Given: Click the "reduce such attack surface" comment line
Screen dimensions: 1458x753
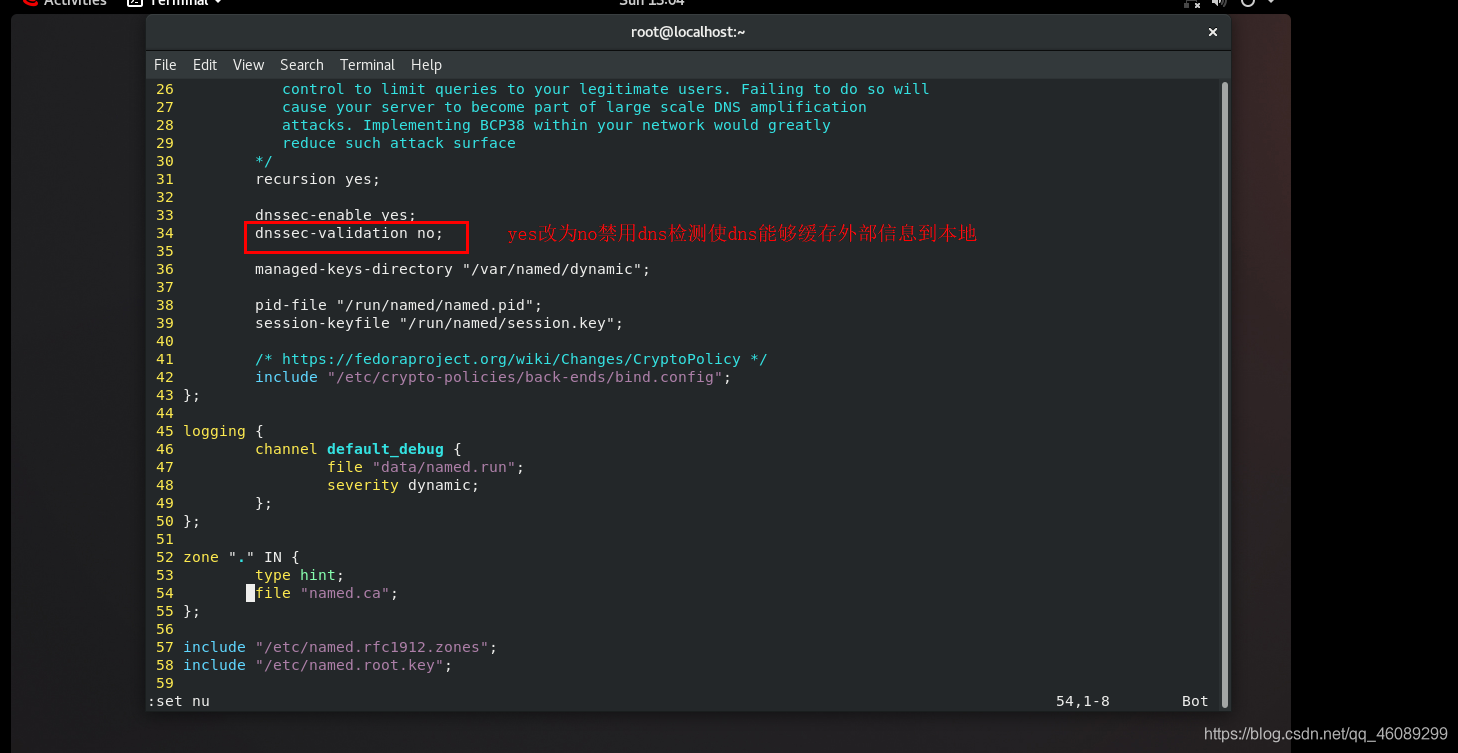Looking at the screenshot, I should tap(399, 143).
